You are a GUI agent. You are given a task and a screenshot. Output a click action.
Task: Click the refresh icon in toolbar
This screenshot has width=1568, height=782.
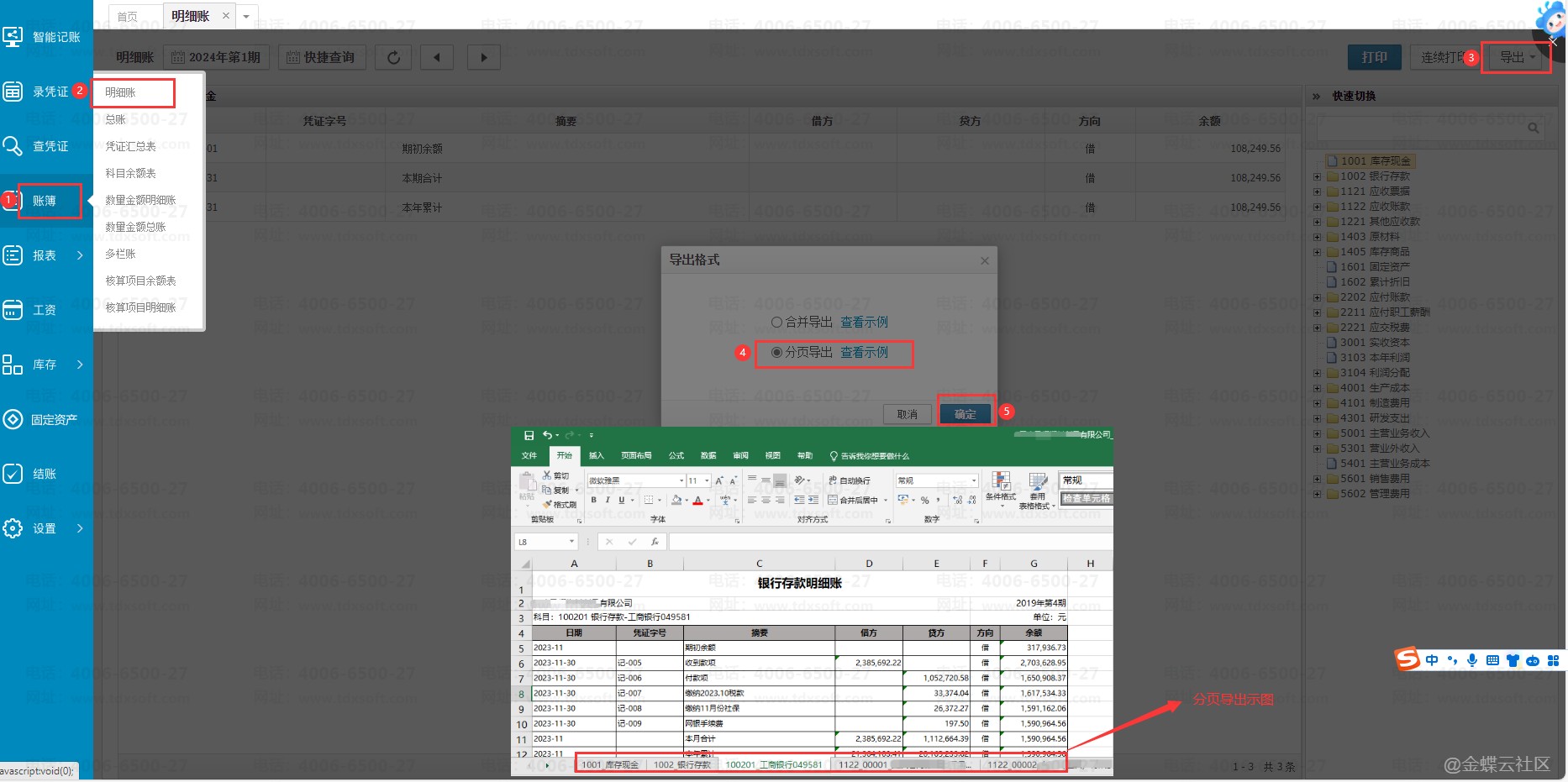click(393, 57)
